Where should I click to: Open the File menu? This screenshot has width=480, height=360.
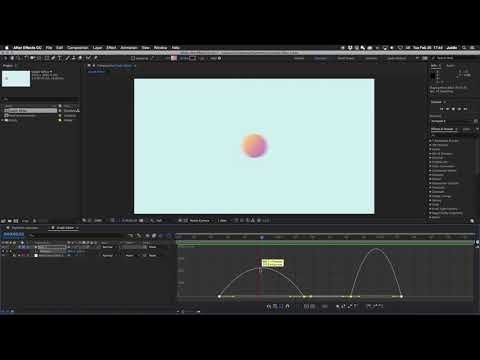click(x=49, y=48)
